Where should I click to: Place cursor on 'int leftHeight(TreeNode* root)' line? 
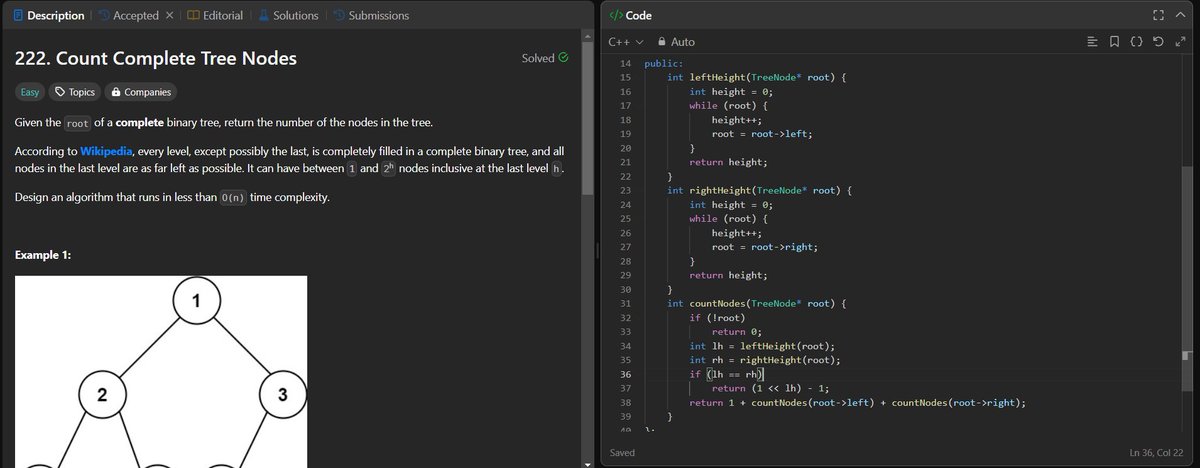click(757, 77)
